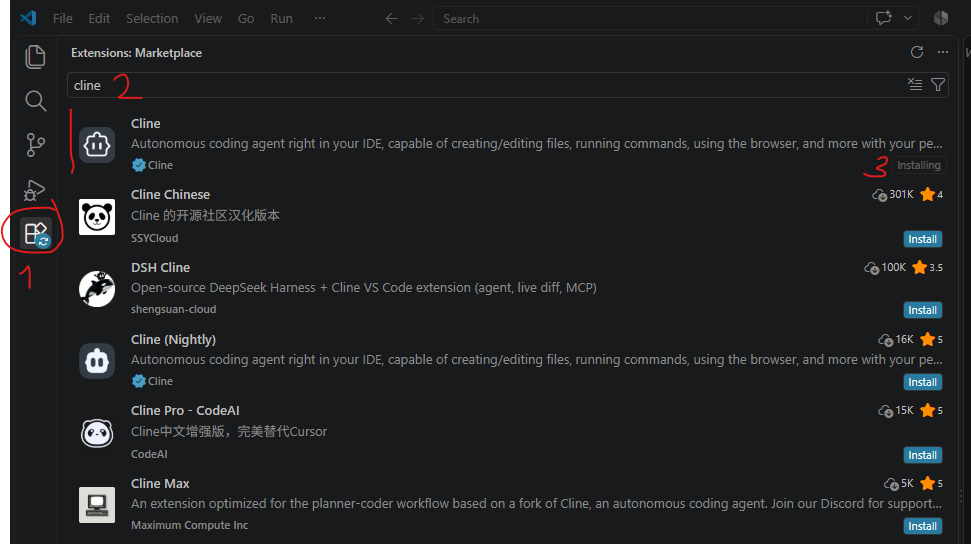Install the Cline Pro - CodeAI extension
The image size is (971, 544).
pos(922,455)
